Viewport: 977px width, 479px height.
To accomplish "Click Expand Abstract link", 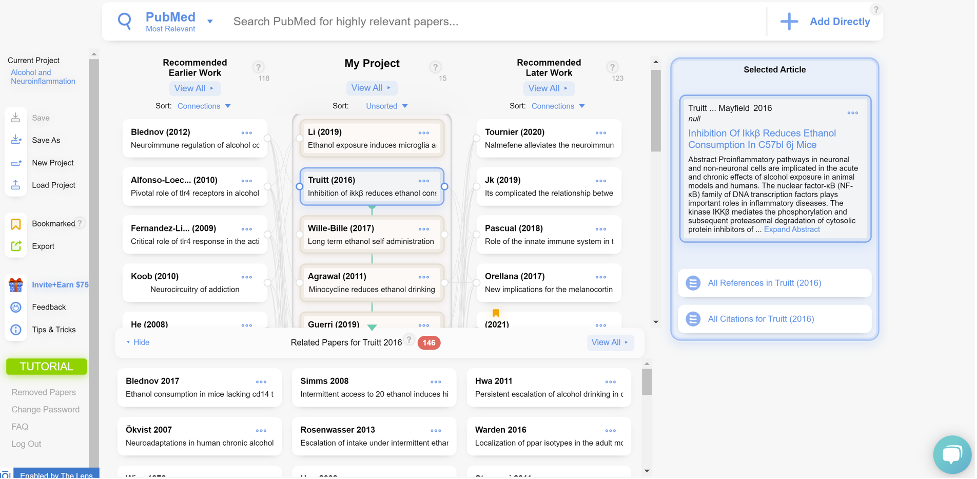I will pos(791,230).
